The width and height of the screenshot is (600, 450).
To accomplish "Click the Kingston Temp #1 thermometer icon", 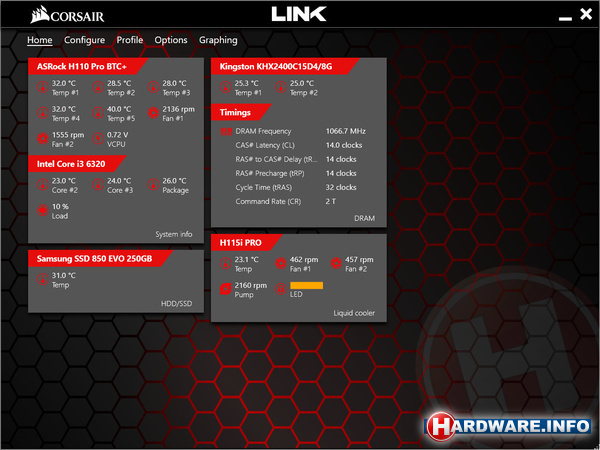I will click(225, 88).
